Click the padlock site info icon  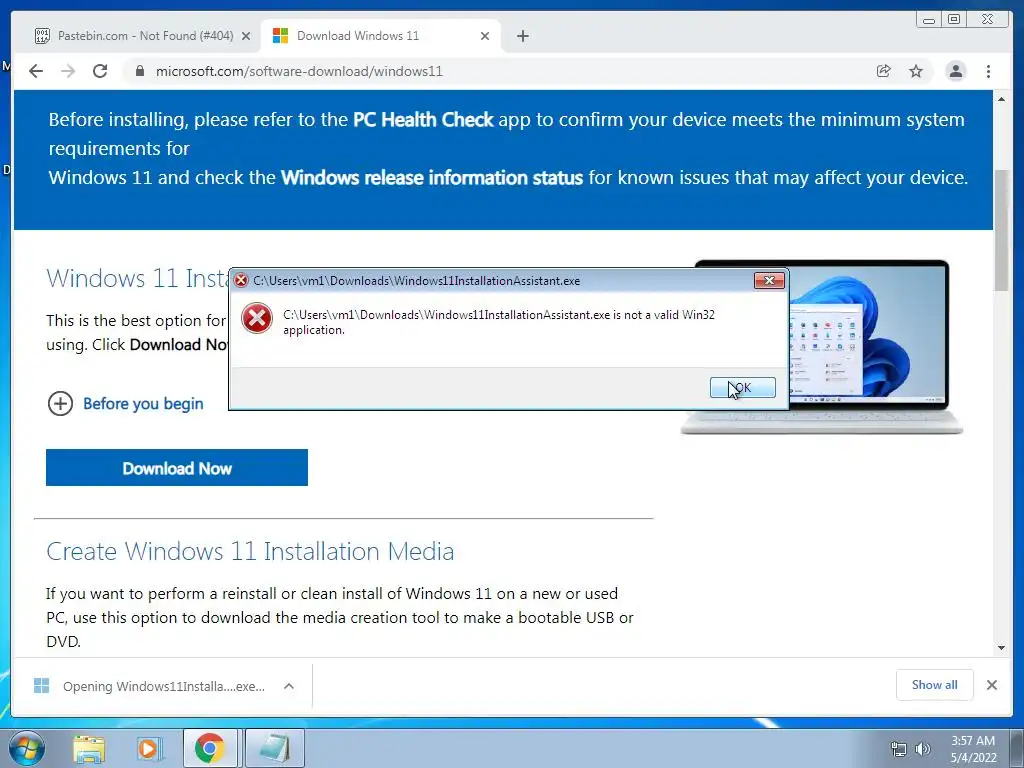139,71
